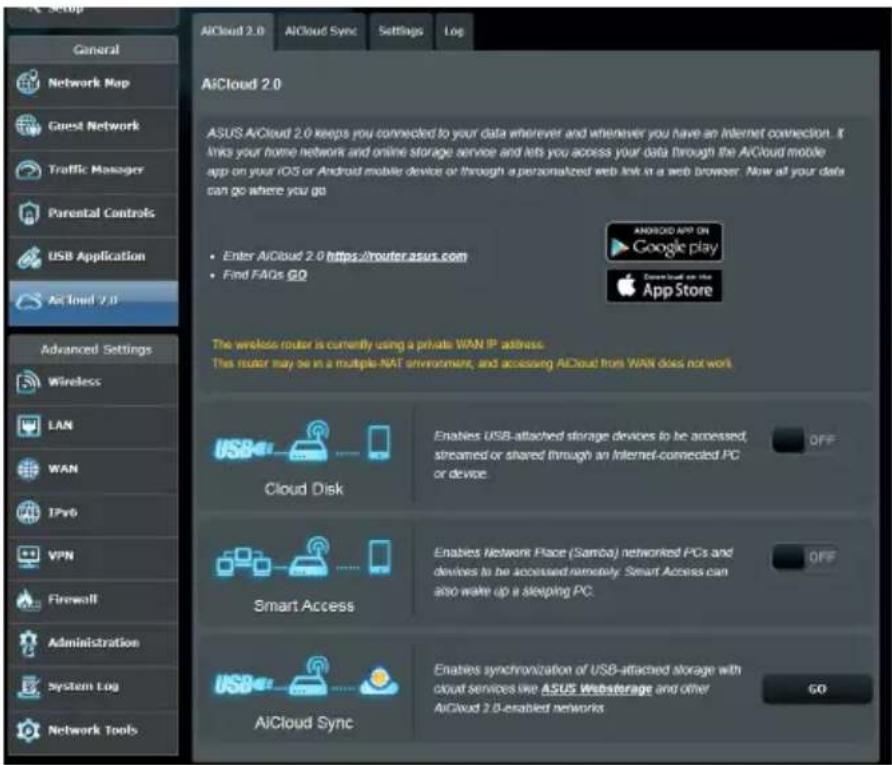Open USB Application puzzle icon
This screenshot has width=892, height=765.
tap(28, 257)
